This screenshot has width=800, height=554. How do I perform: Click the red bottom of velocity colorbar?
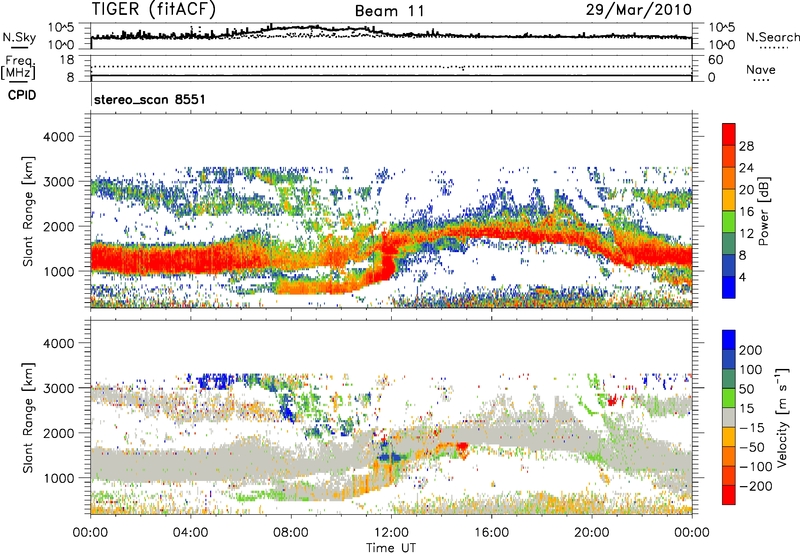click(x=729, y=495)
